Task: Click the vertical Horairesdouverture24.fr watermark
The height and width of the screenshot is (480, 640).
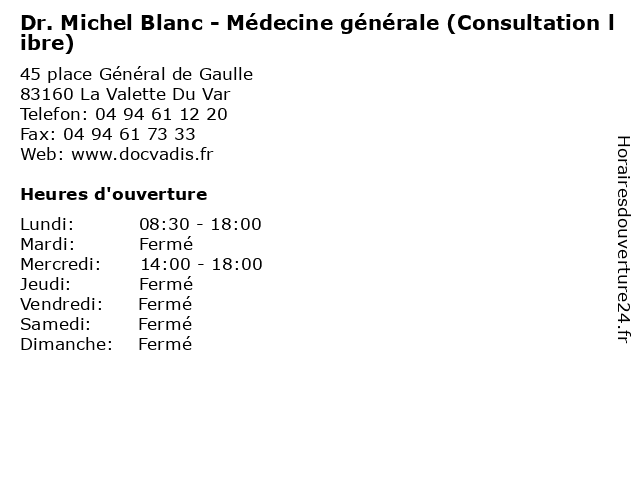Action: click(623, 240)
